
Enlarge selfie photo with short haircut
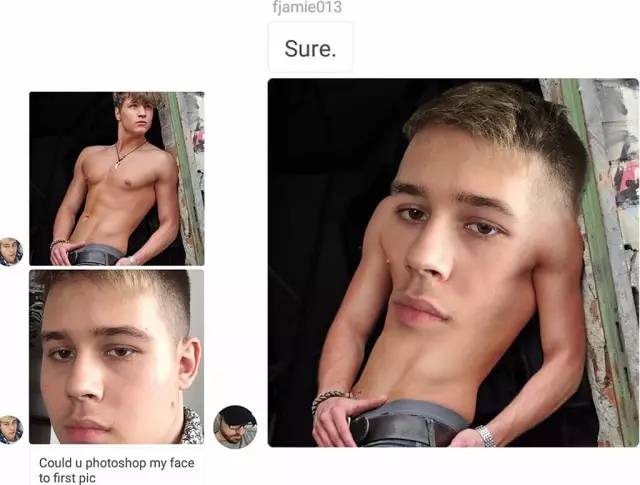coord(117,357)
